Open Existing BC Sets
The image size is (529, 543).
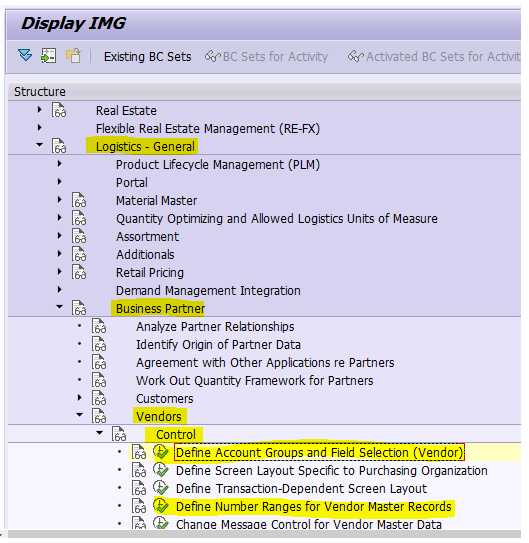[147, 56]
